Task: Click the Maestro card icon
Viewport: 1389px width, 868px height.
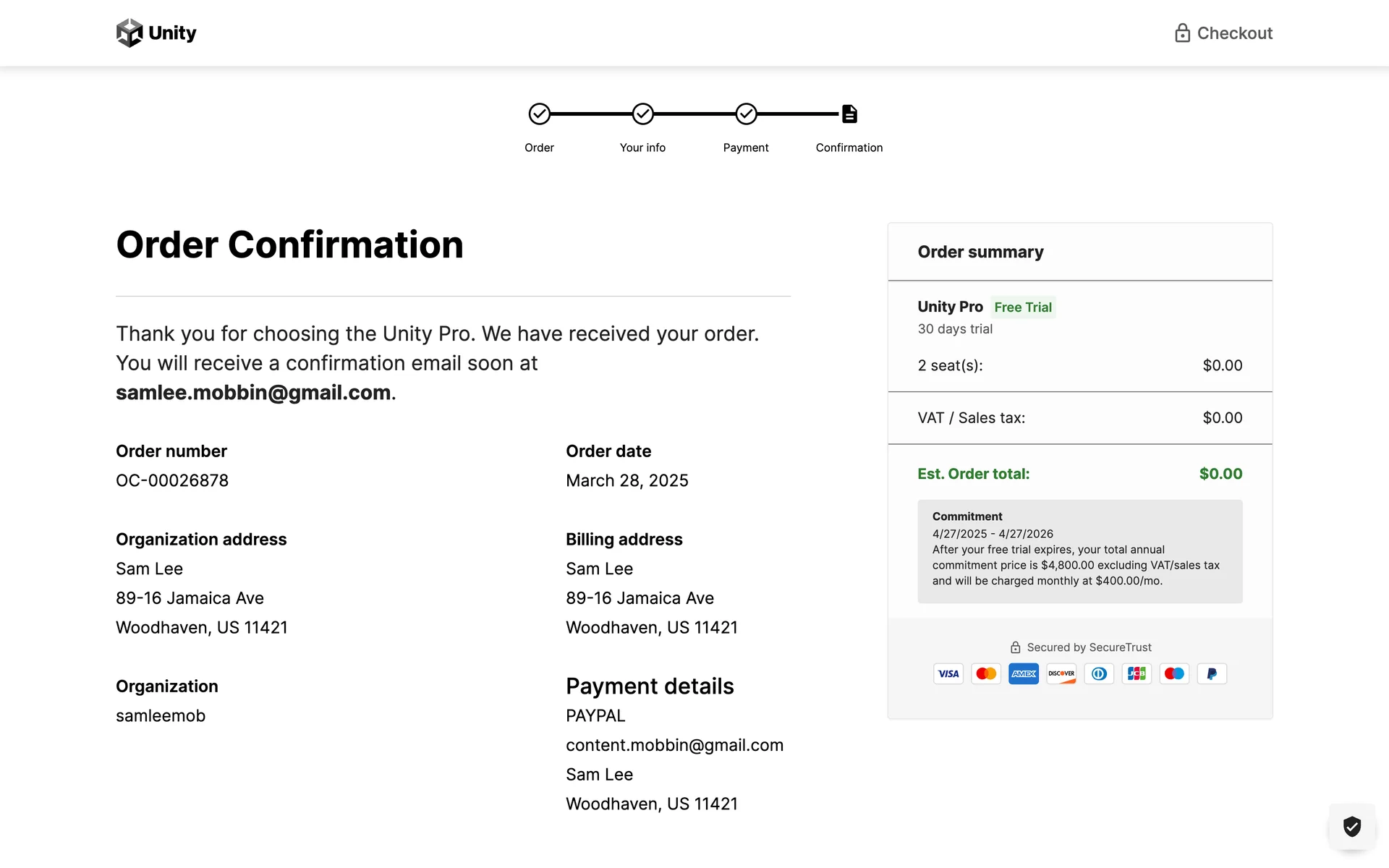Action: pyautogui.click(x=1174, y=674)
